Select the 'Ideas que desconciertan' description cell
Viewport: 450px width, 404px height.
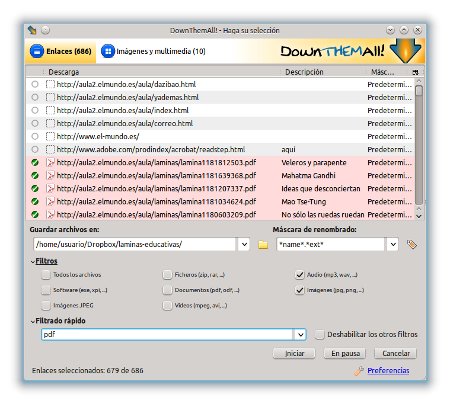click(321, 189)
